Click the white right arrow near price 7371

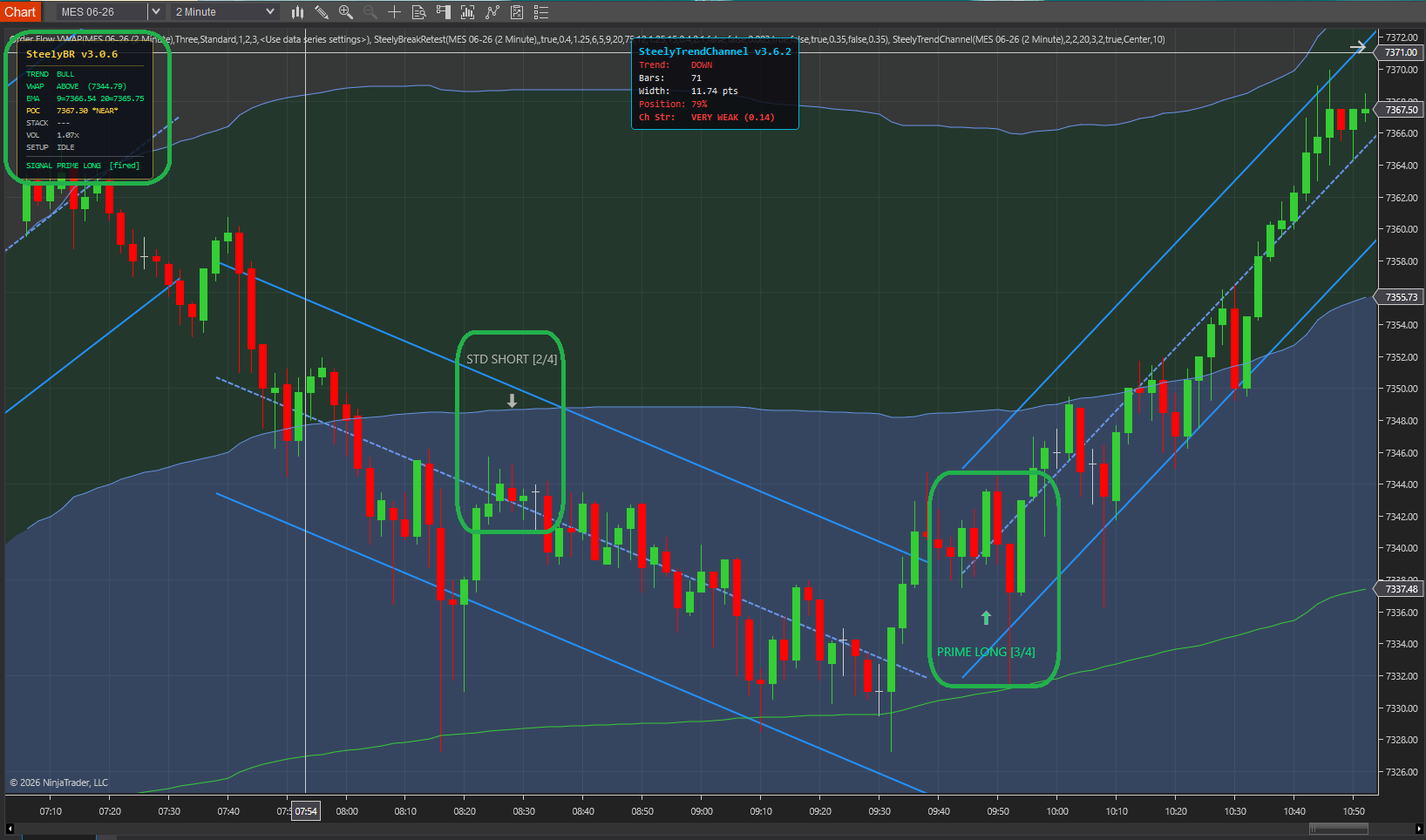pyautogui.click(x=1358, y=47)
